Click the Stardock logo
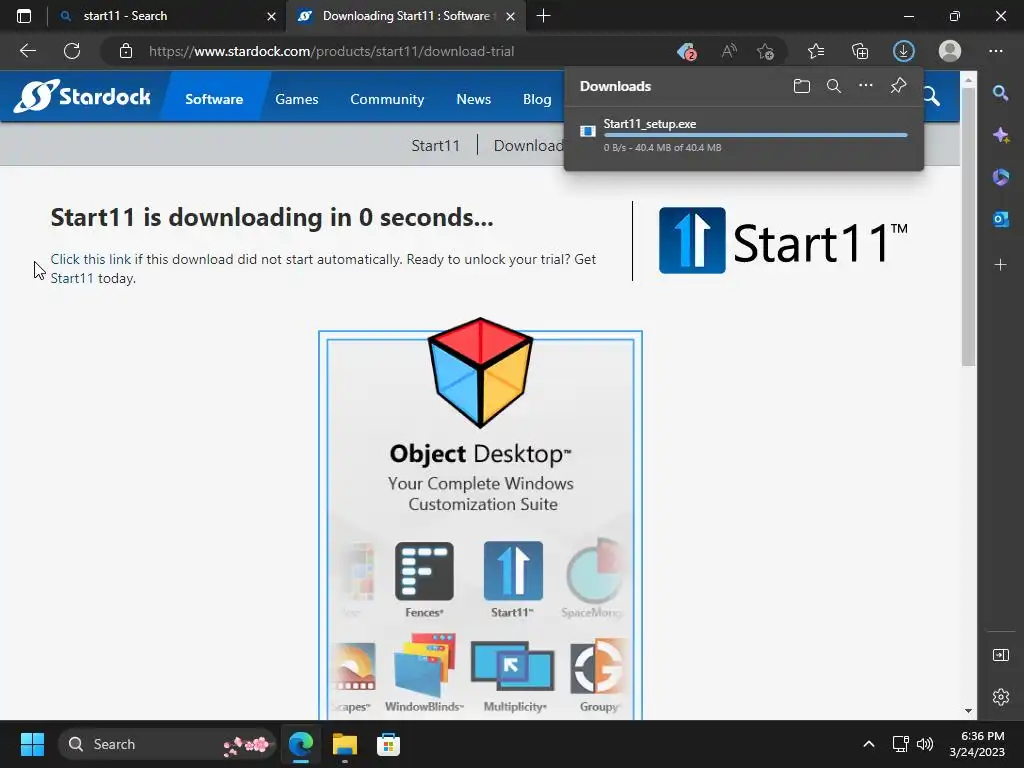This screenshot has width=1024, height=768. 82,96
